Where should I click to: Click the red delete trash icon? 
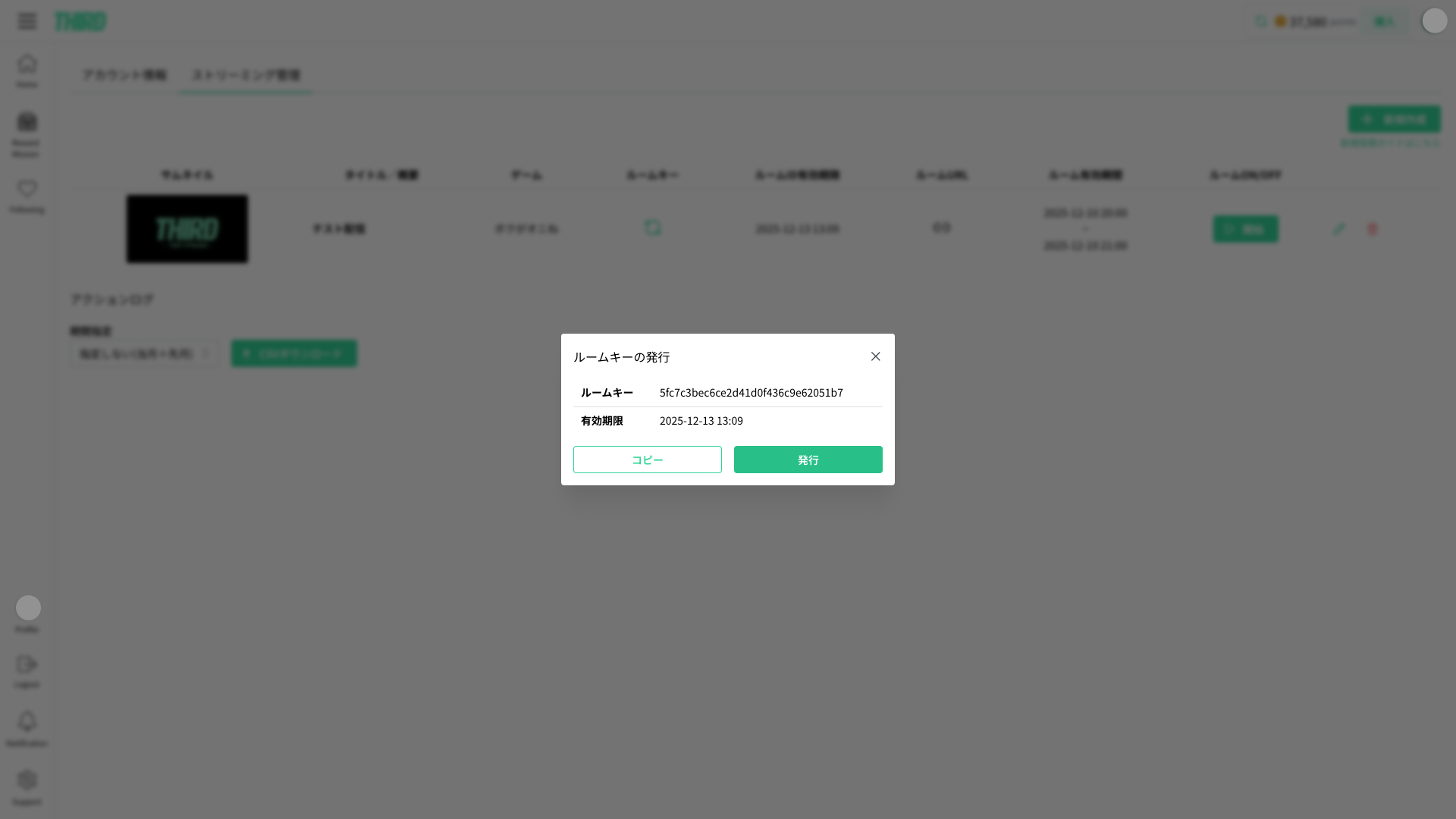1373,228
